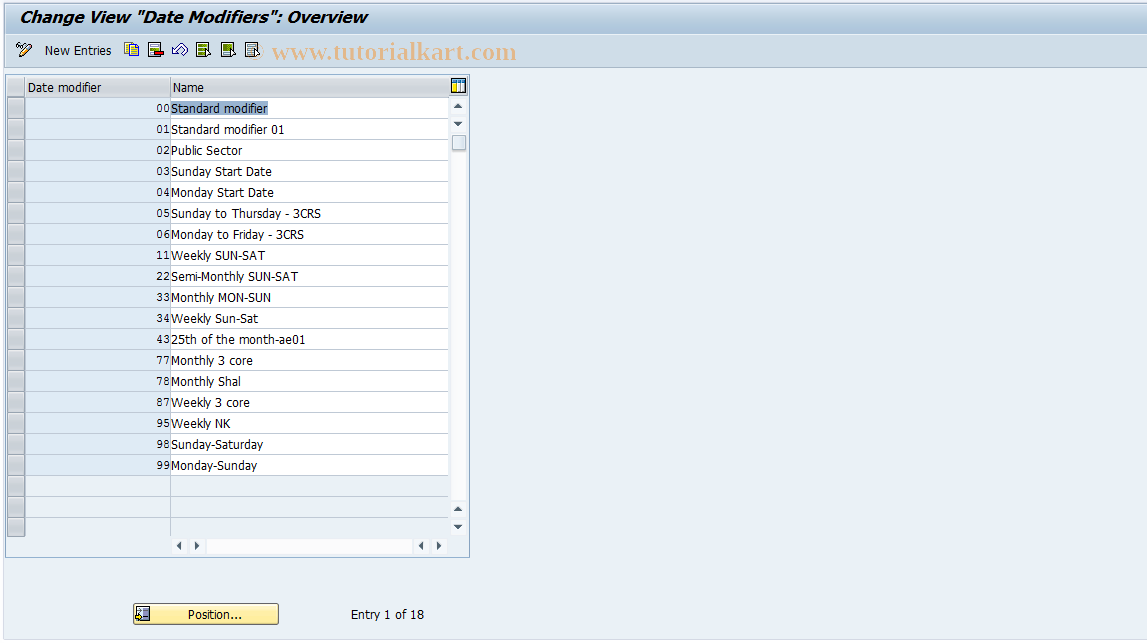Select row marker for Monday-Sunday
This screenshot has width=1147, height=643.
[16, 465]
